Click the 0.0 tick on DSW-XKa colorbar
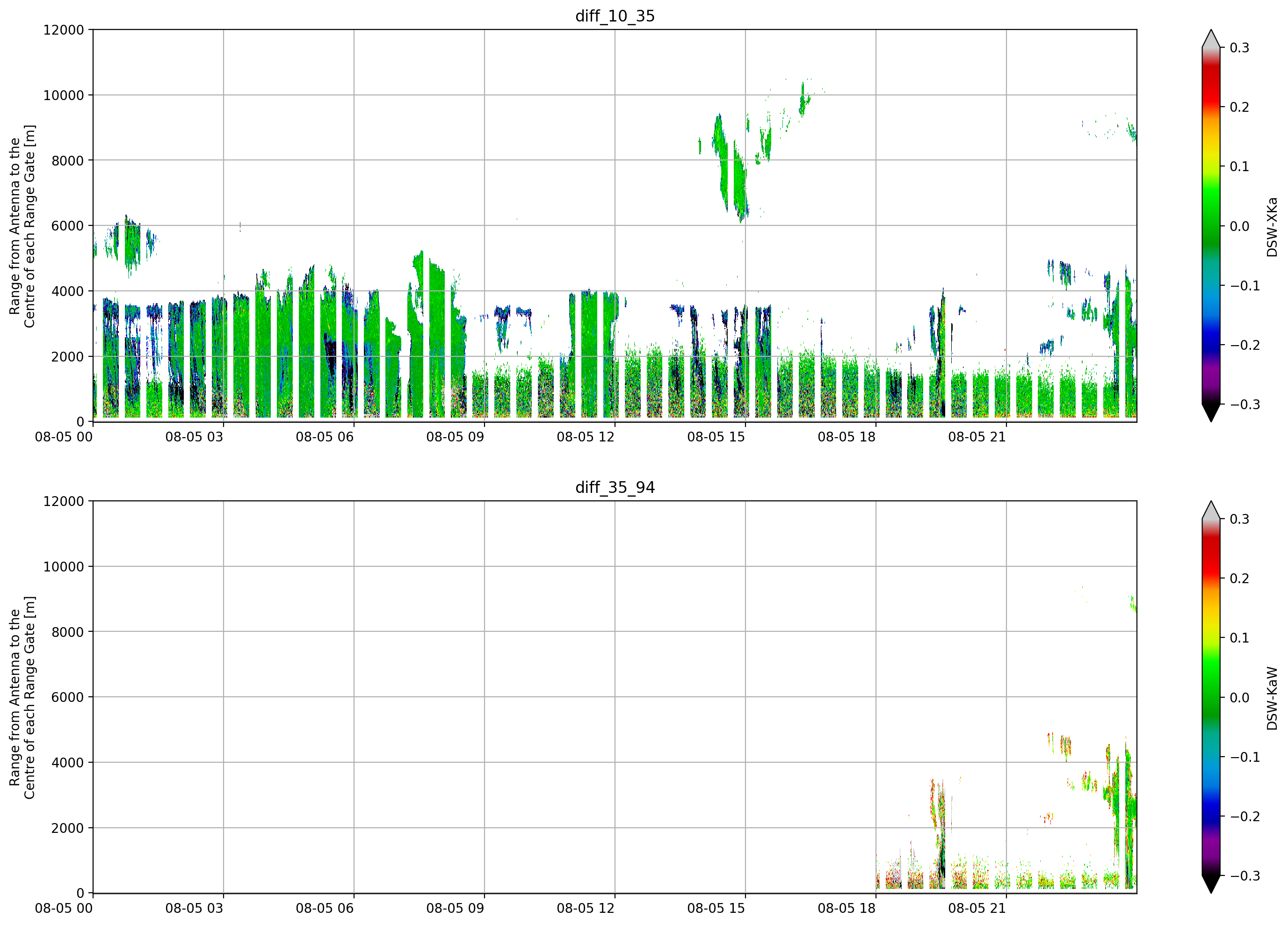 (1240, 226)
